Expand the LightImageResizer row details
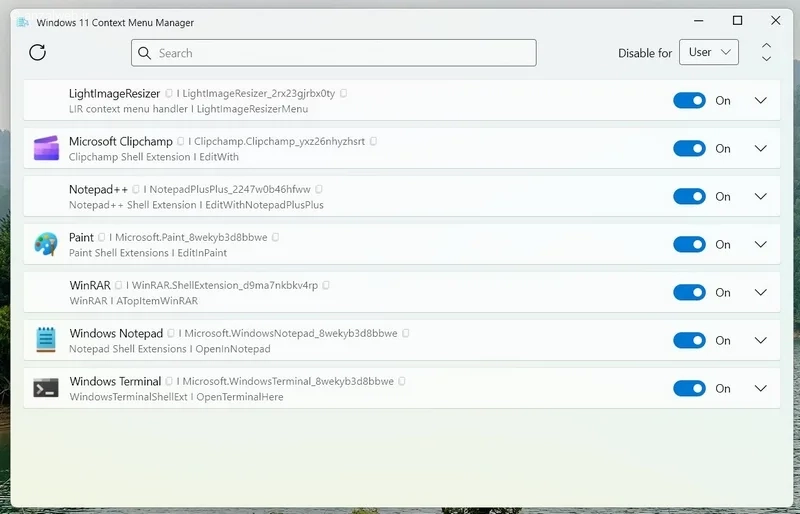This screenshot has height=514, width=800. (760, 101)
